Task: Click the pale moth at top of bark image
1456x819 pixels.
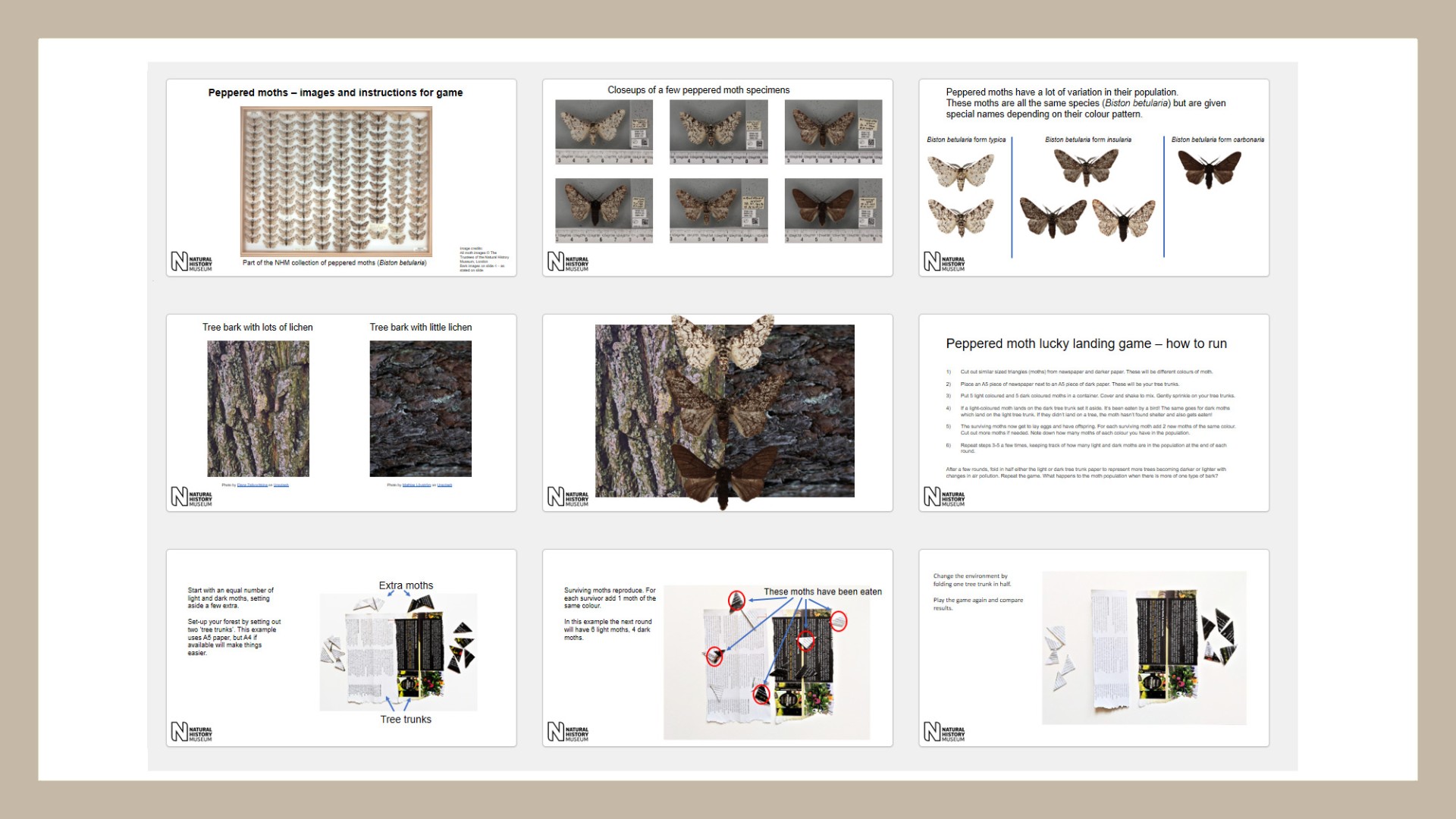Action: 723,343
